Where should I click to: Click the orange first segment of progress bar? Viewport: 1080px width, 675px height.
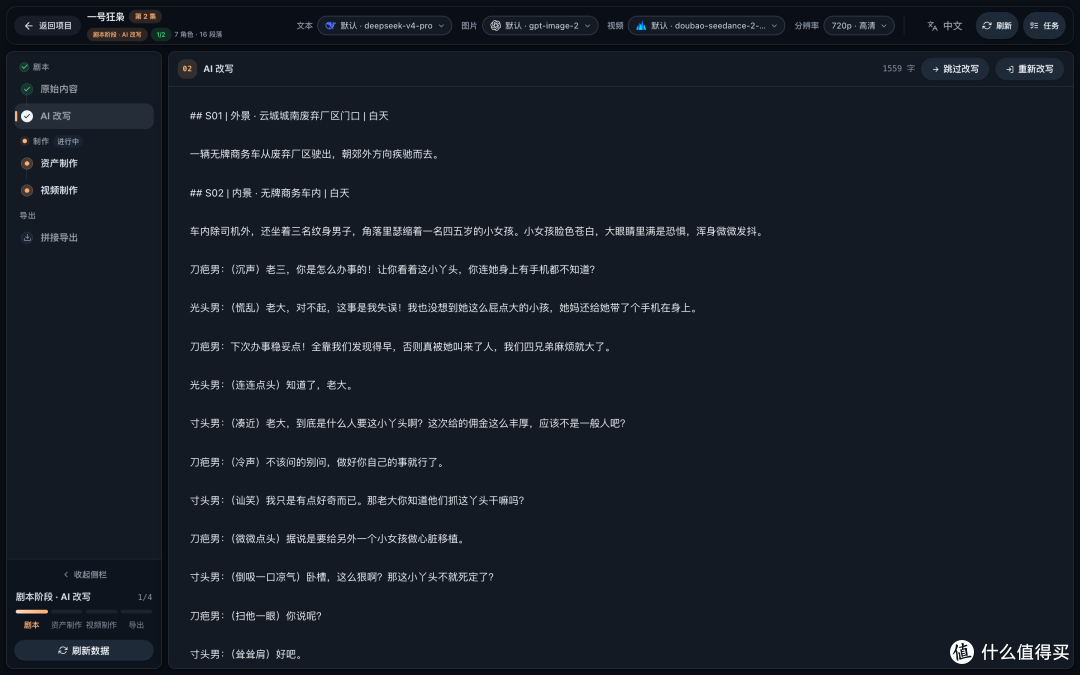32,612
